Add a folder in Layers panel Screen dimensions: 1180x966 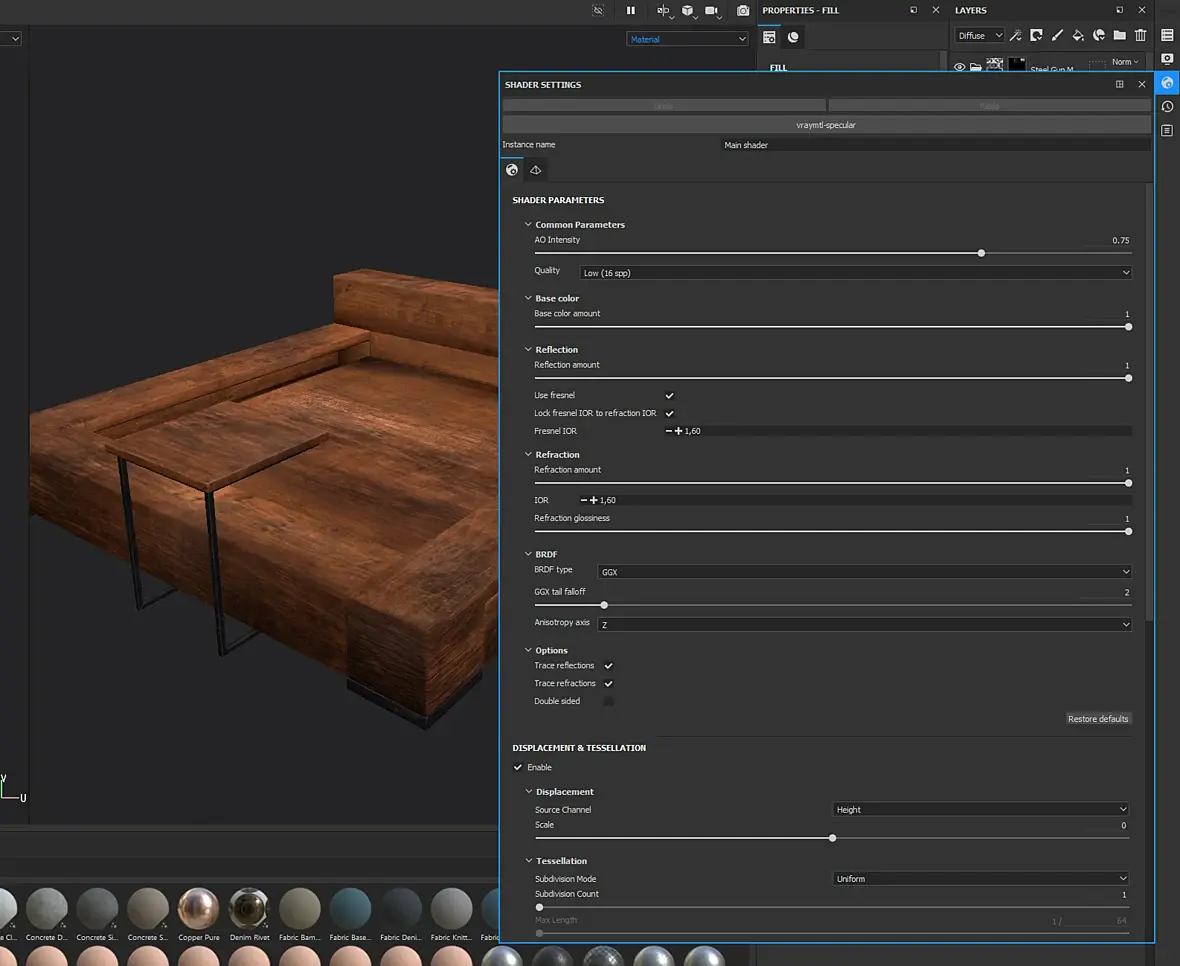coord(1119,36)
